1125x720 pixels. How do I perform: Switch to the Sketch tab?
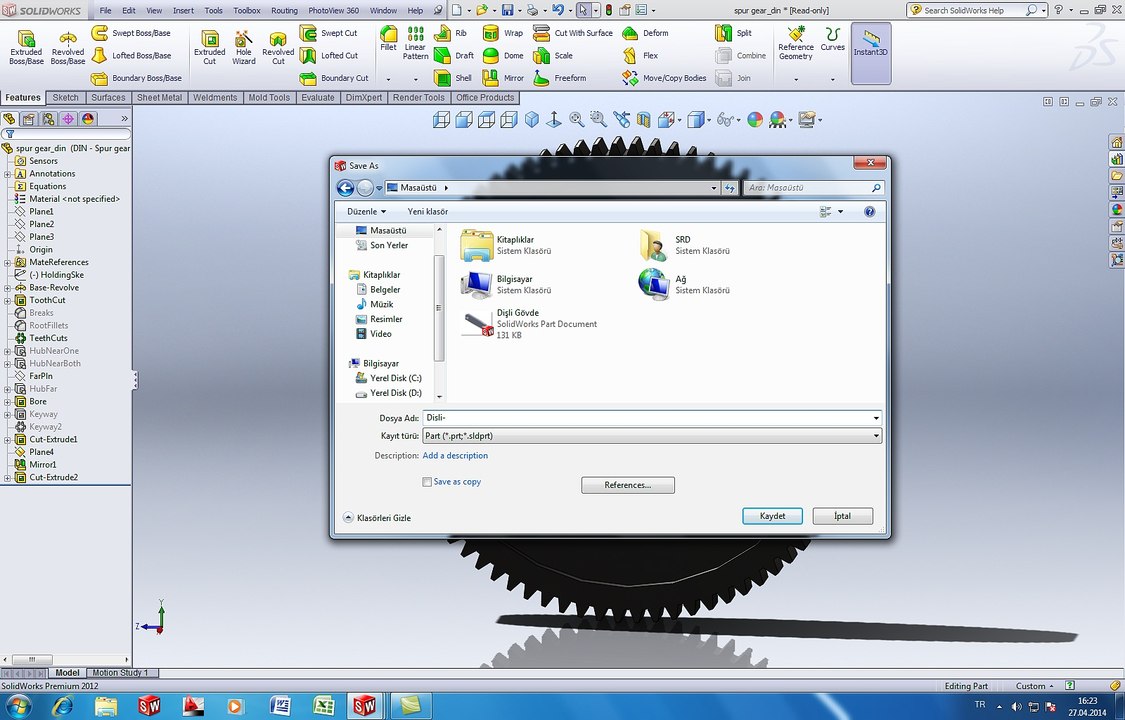[65, 98]
